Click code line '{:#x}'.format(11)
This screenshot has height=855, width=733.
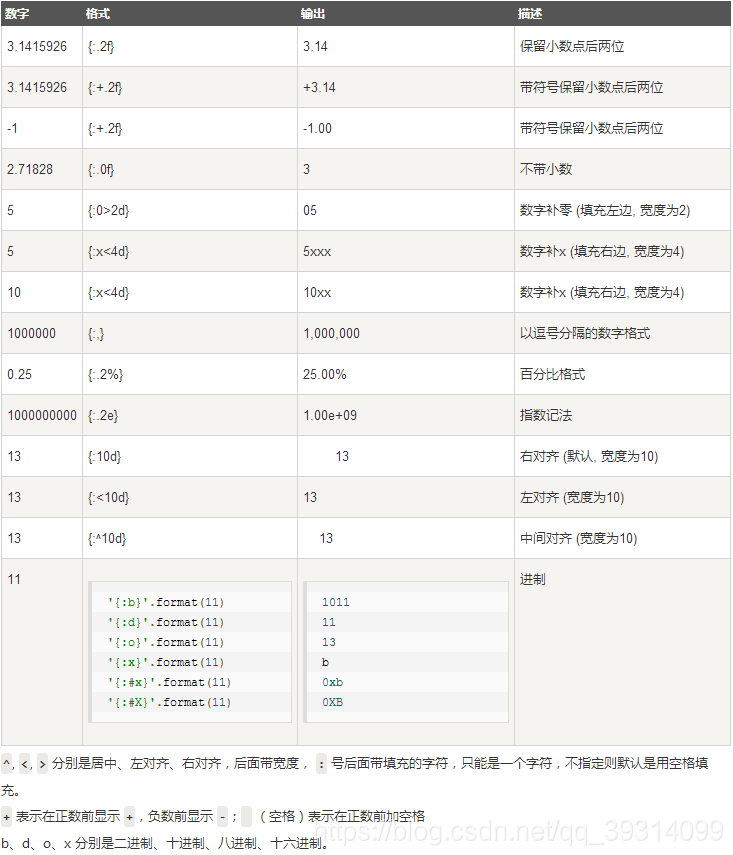pos(169,682)
